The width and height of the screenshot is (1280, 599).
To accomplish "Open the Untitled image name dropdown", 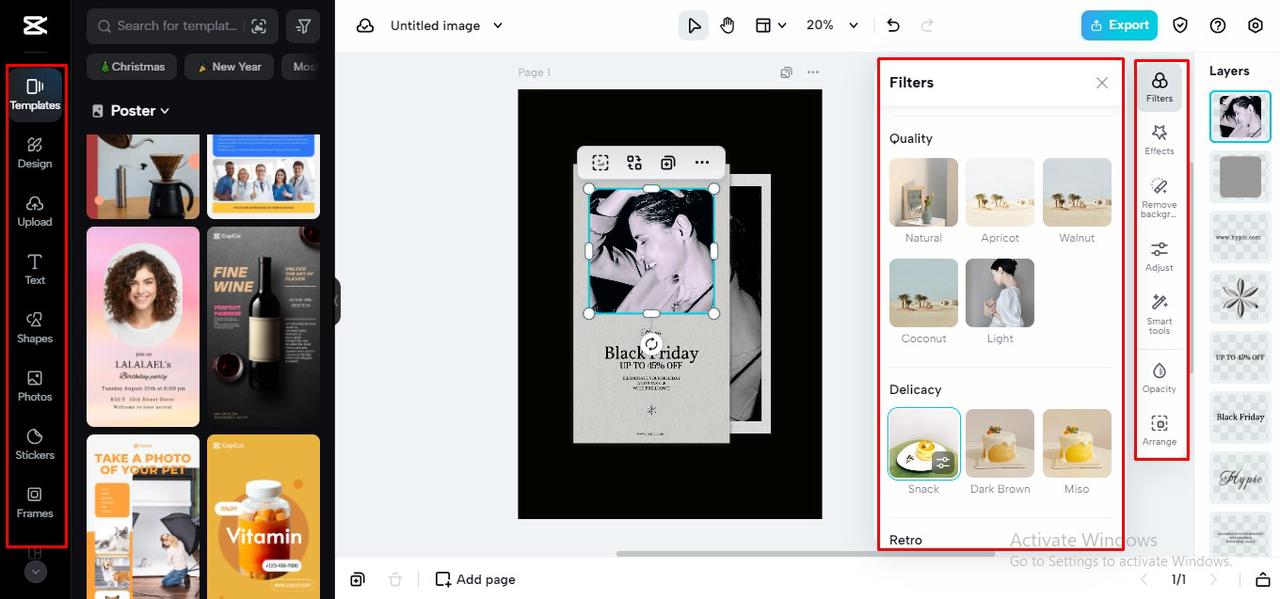I will pyautogui.click(x=447, y=25).
